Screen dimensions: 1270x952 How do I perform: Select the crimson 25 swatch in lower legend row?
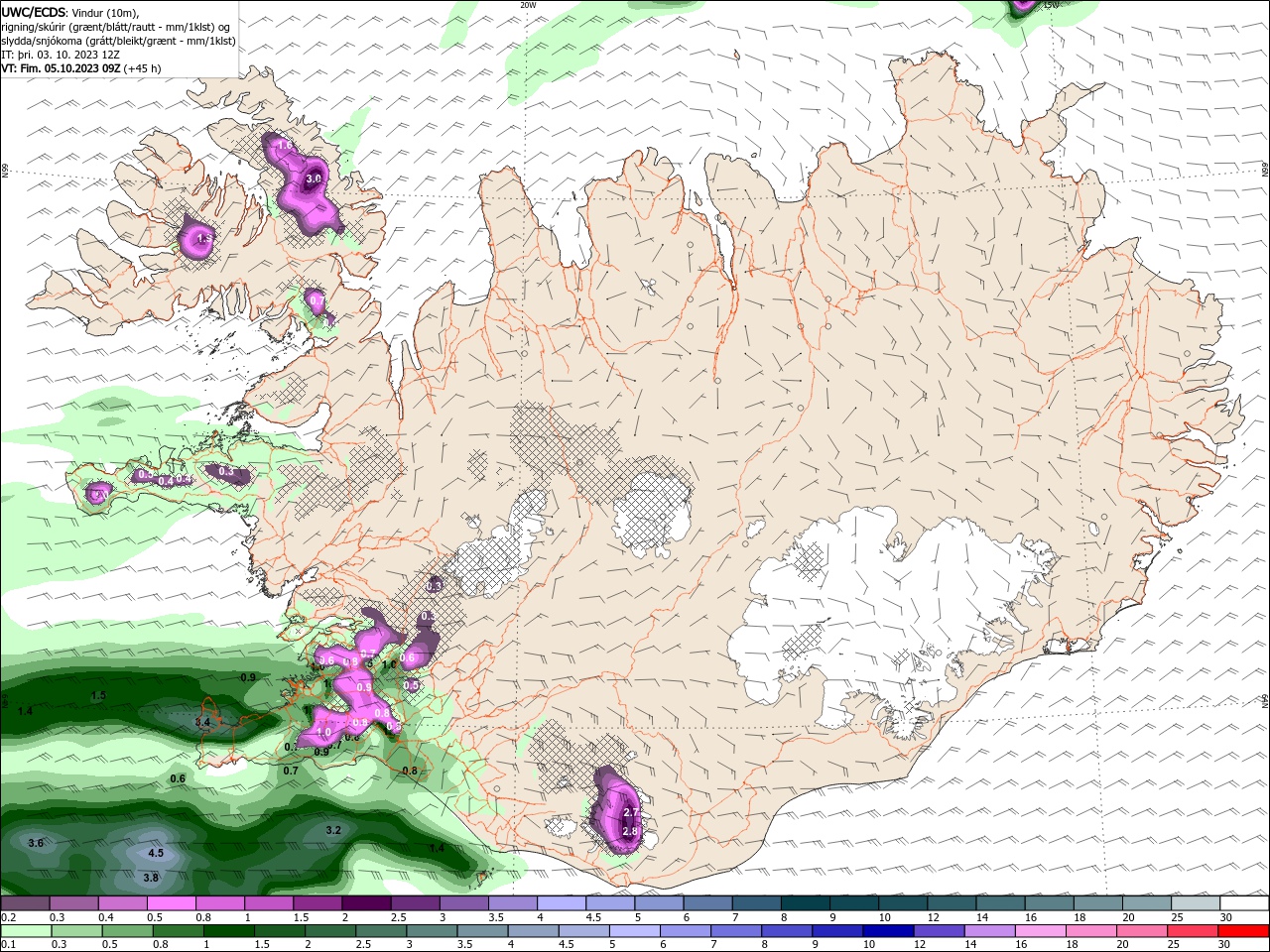pos(1194,931)
